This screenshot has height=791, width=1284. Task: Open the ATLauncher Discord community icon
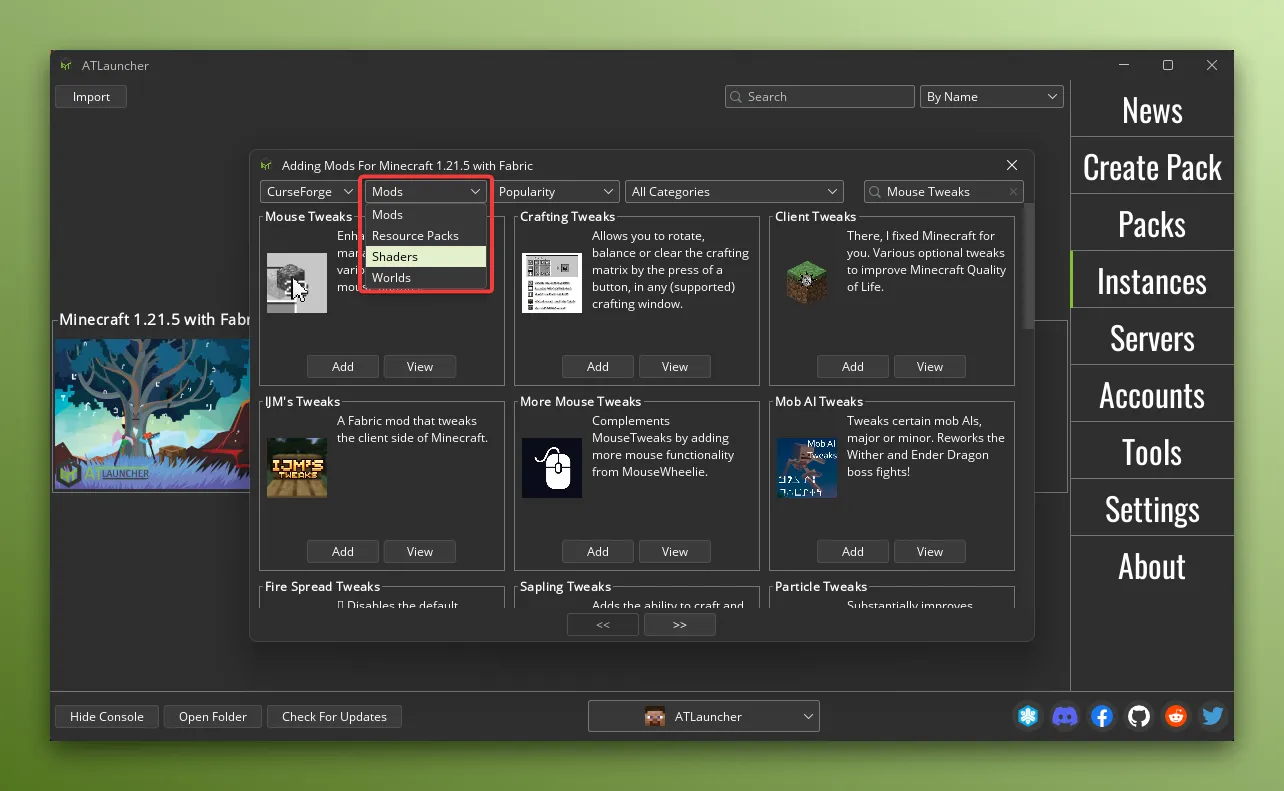coord(1065,716)
